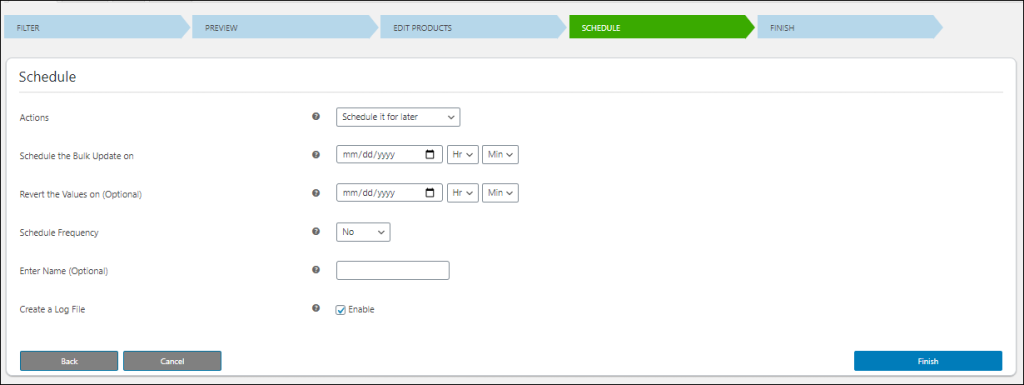This screenshot has height=385, width=1024.
Task: Open calendar picker in Schedule Bulk Update date
Action: tap(430, 155)
